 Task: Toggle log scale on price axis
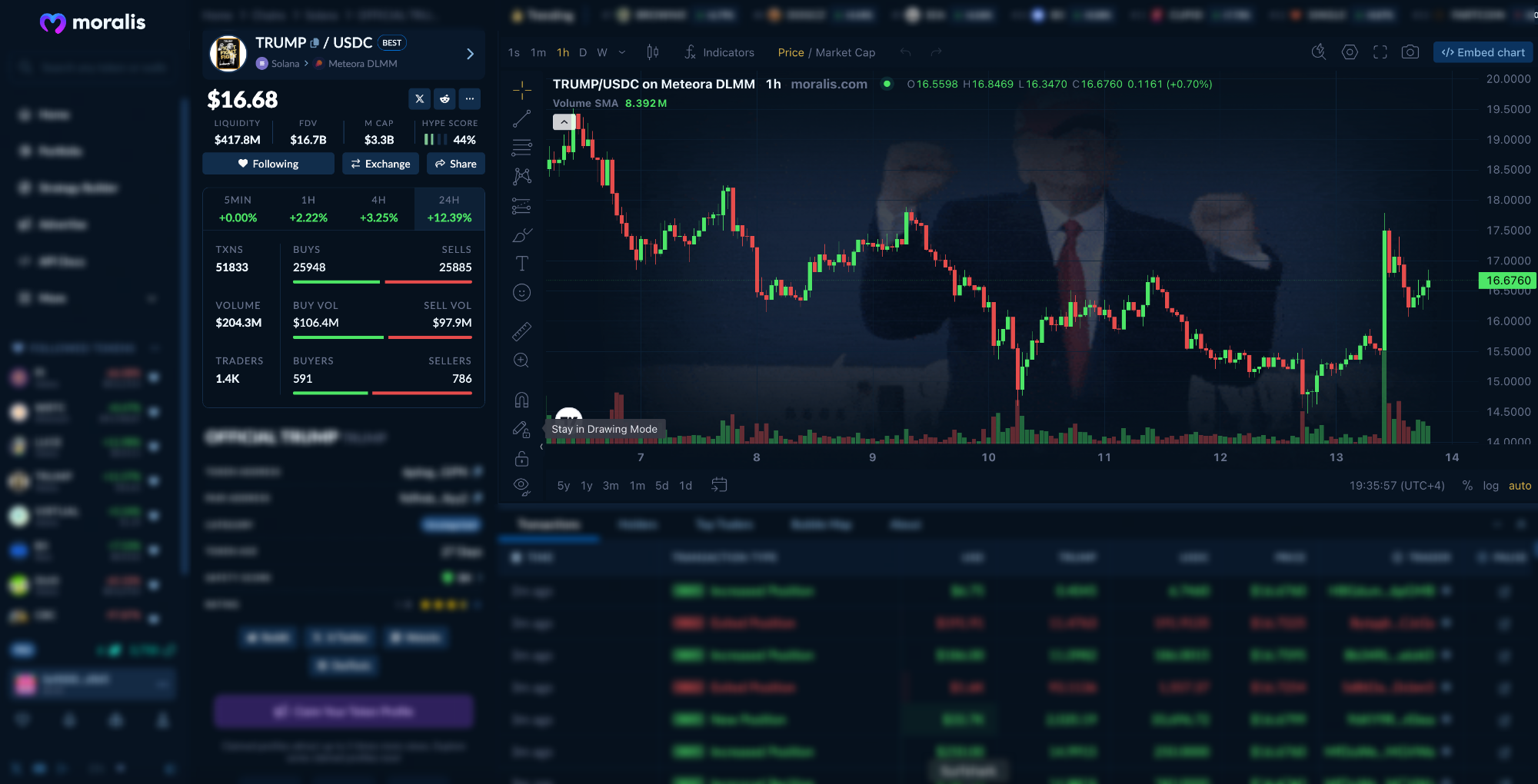coord(1491,486)
